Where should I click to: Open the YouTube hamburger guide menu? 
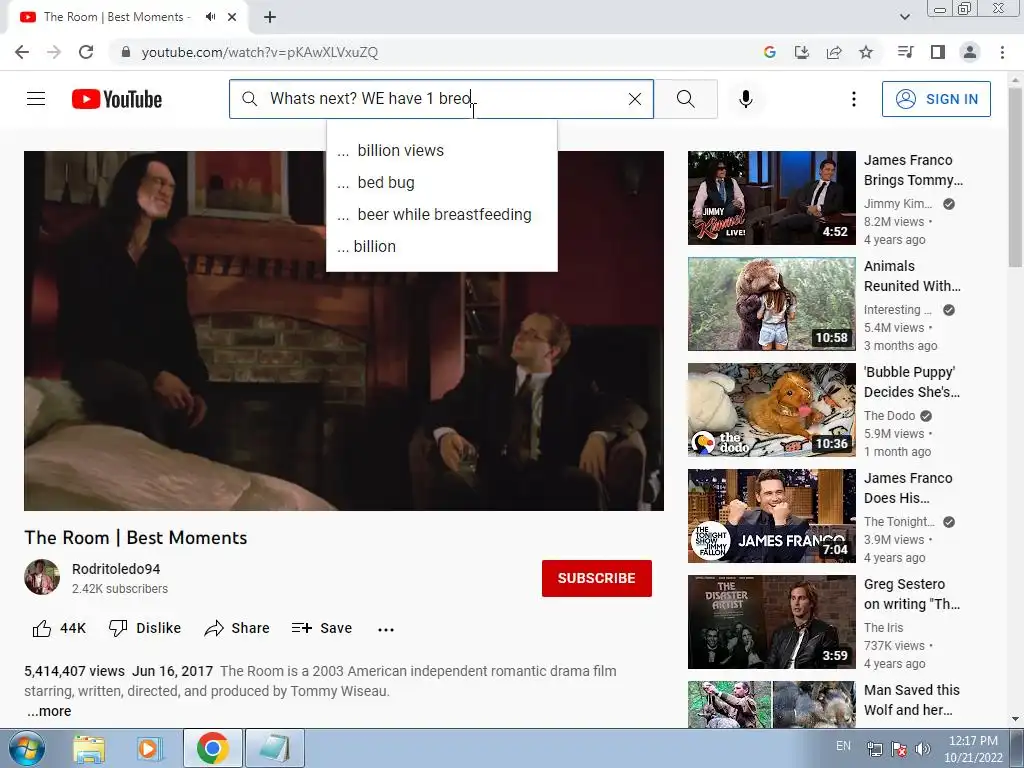36,99
